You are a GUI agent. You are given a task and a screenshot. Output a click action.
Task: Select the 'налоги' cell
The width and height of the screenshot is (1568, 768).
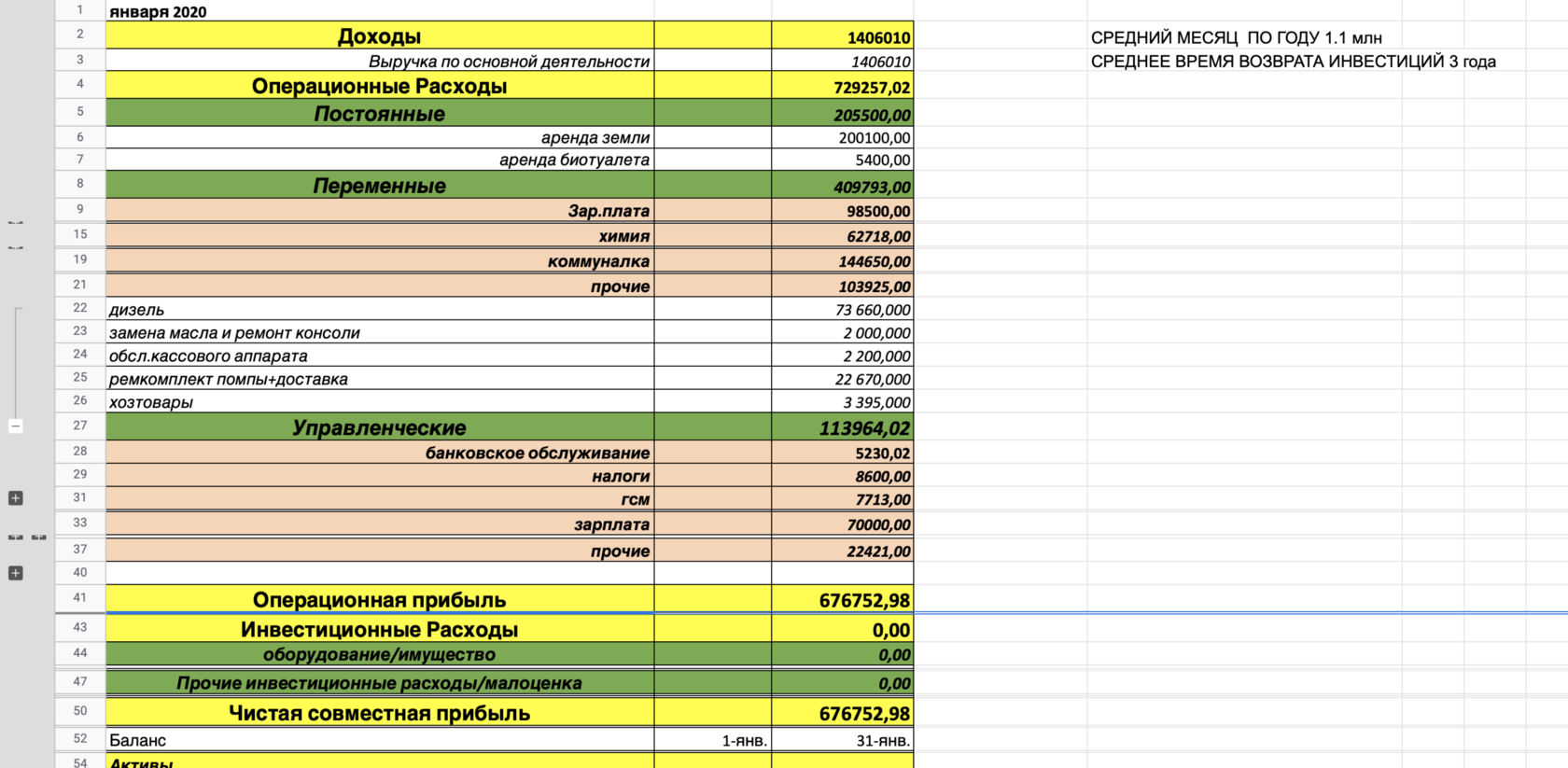(x=380, y=476)
